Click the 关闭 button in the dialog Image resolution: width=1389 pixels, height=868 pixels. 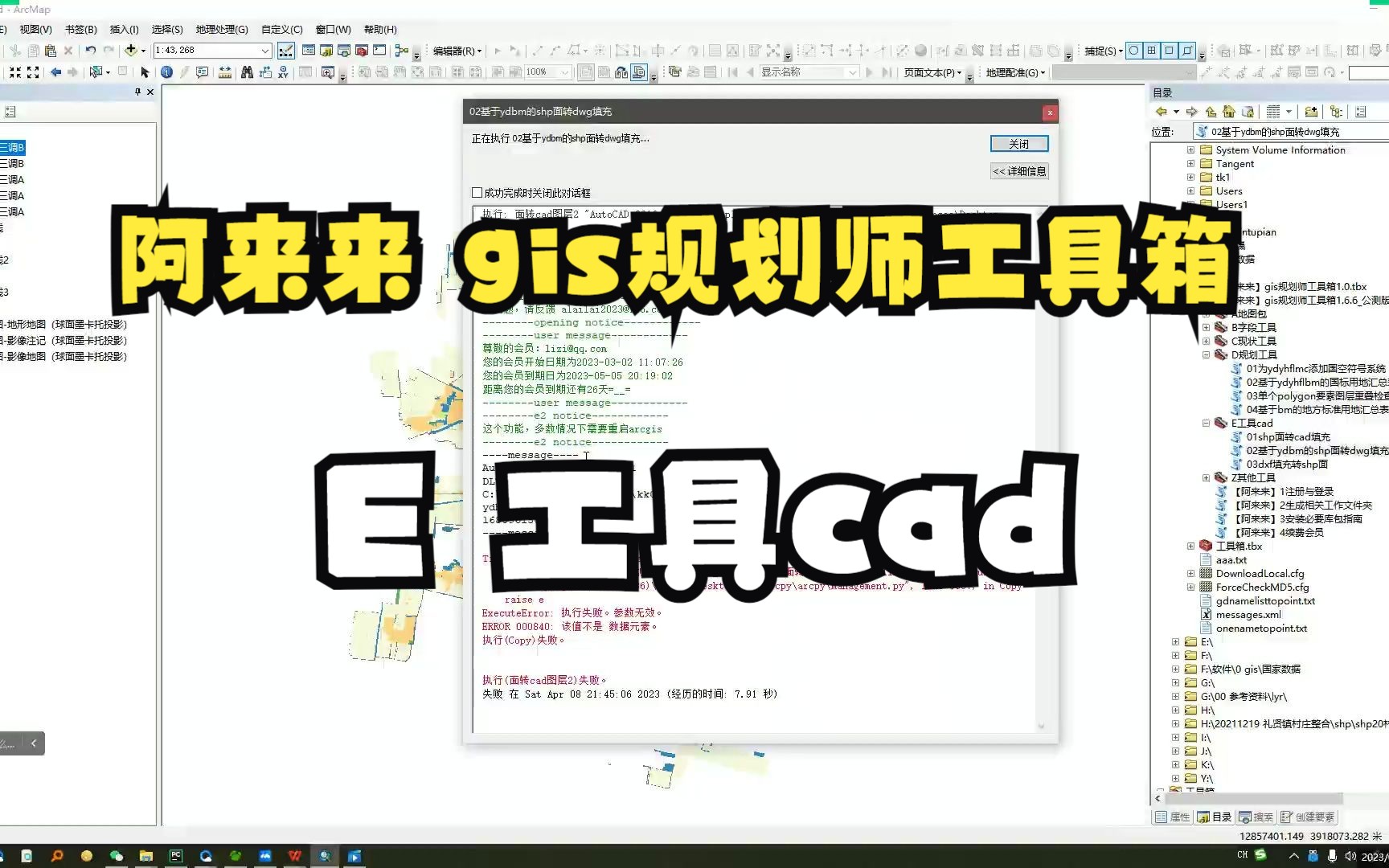(x=1018, y=143)
